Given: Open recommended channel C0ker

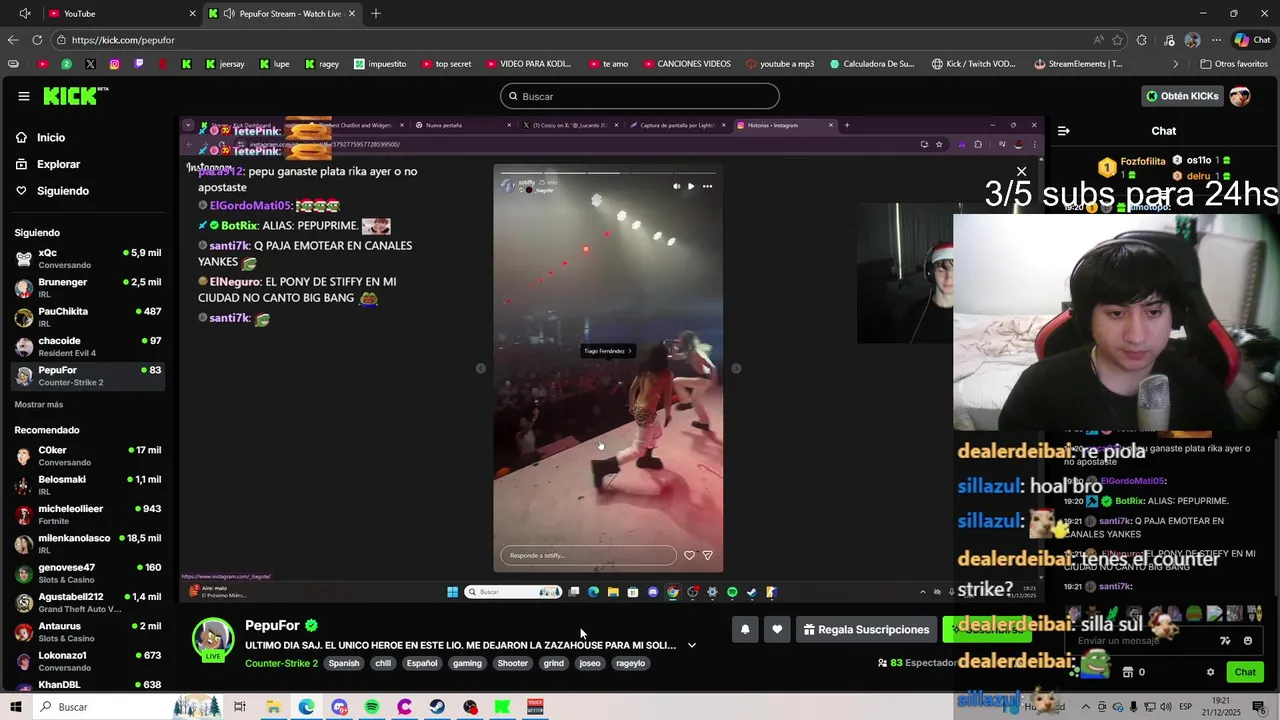Looking at the screenshot, I should click(88, 456).
